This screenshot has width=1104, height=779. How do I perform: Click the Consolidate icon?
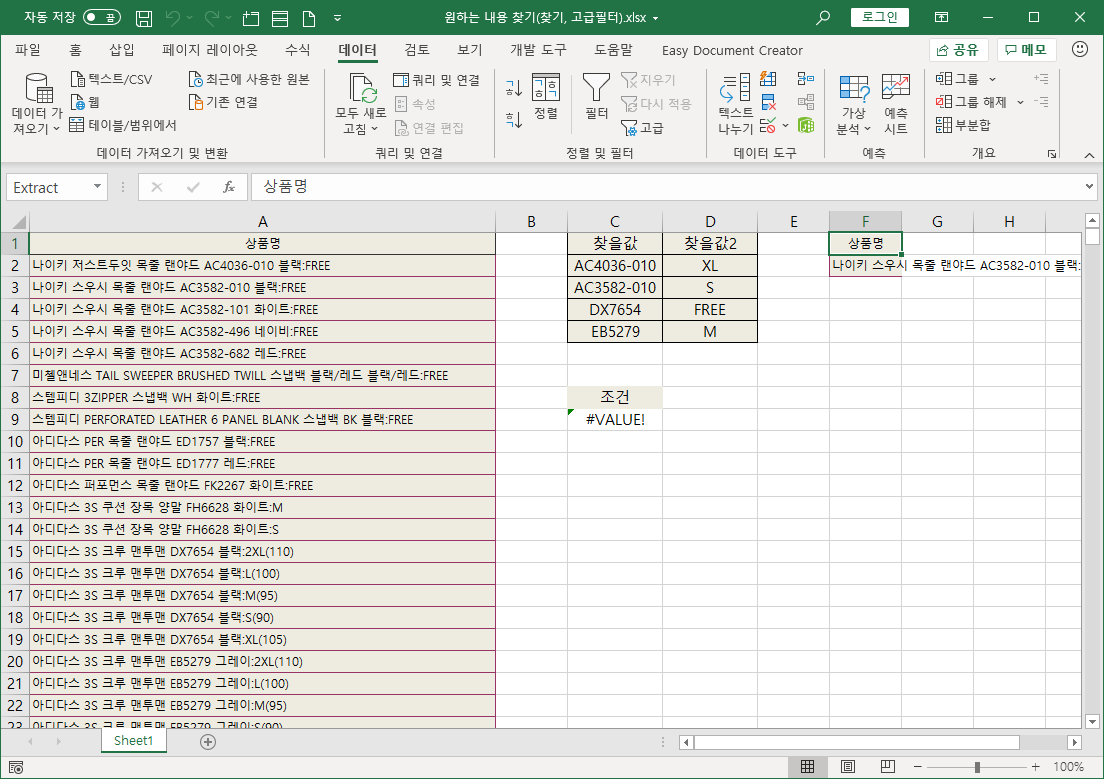click(805, 79)
